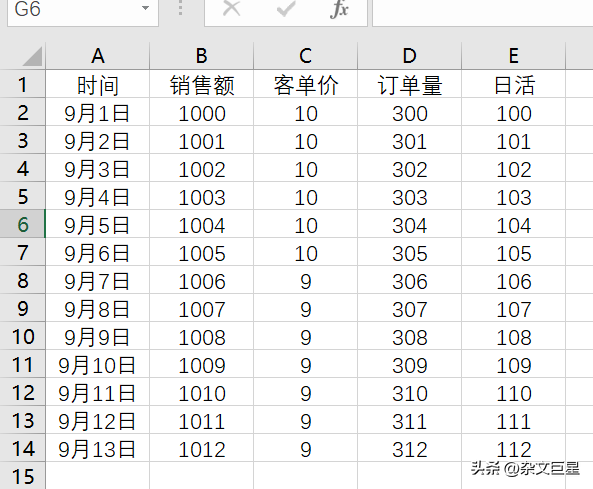Select the cell with 109
This screenshot has height=489, width=593.
click(514, 364)
